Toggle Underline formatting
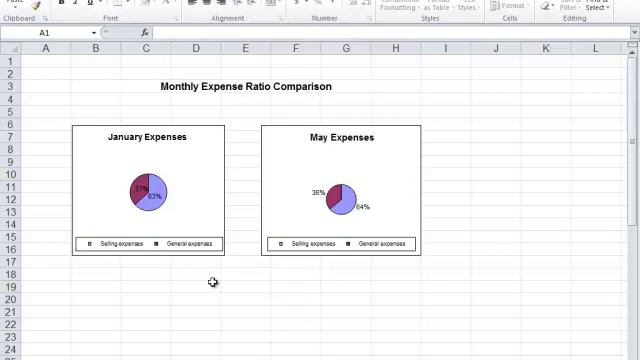 coord(90,2)
